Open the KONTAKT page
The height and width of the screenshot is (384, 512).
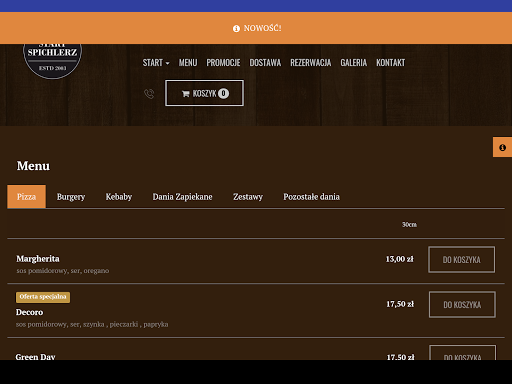[x=391, y=63]
